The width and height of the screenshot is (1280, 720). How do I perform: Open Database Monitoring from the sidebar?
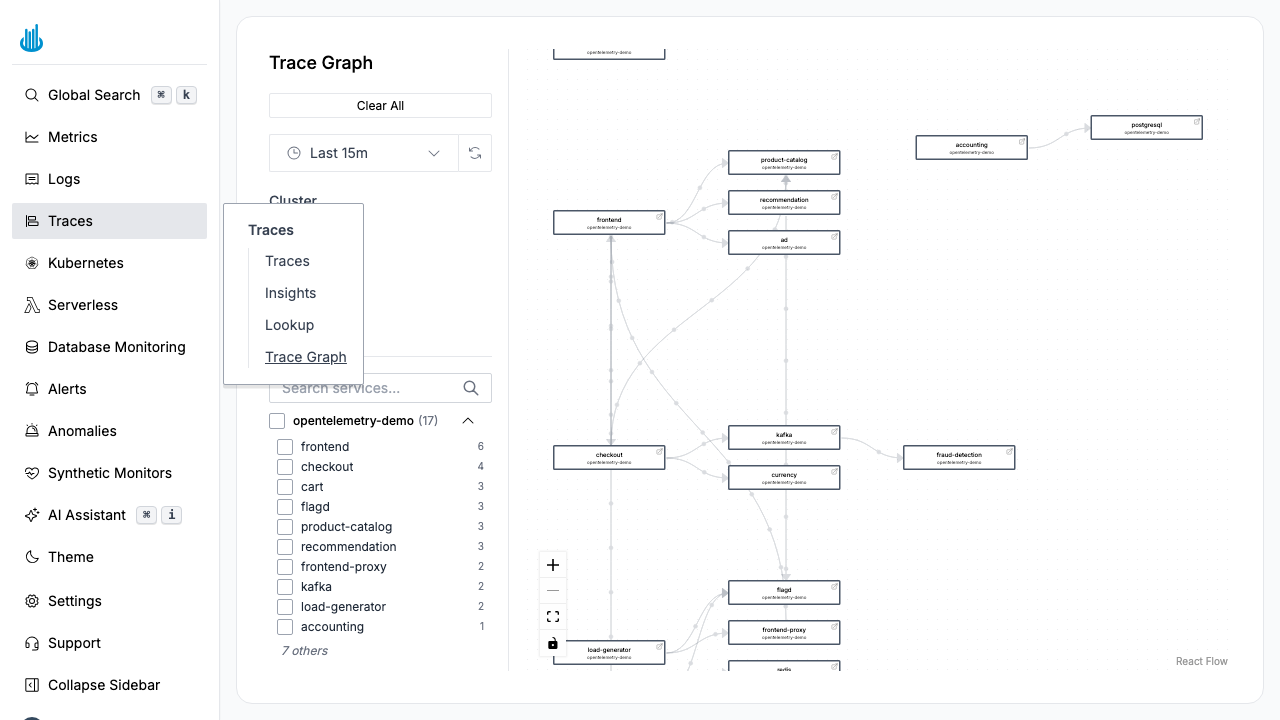click(x=116, y=347)
